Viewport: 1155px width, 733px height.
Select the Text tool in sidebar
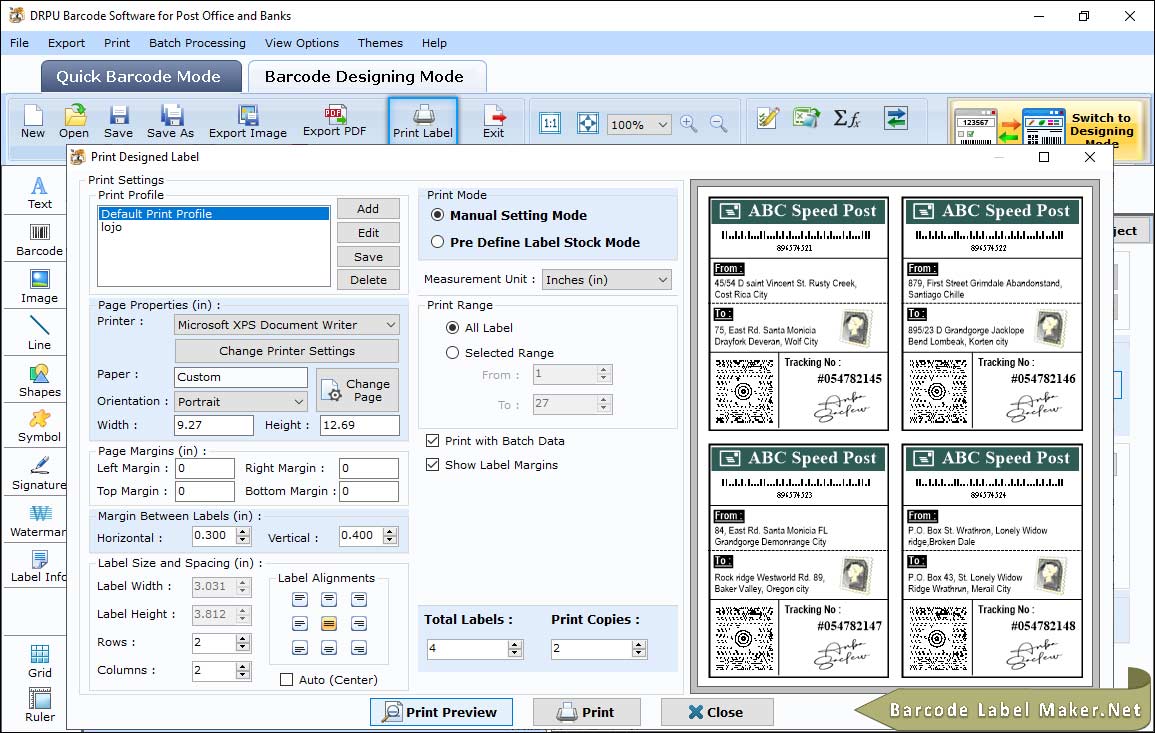tap(40, 193)
